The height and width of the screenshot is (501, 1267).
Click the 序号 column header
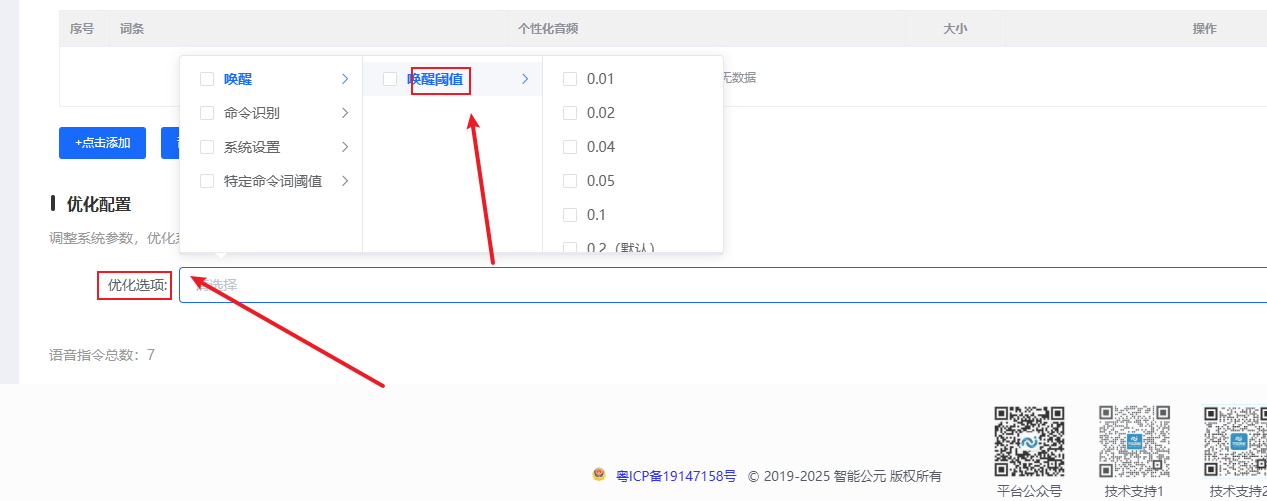82,29
